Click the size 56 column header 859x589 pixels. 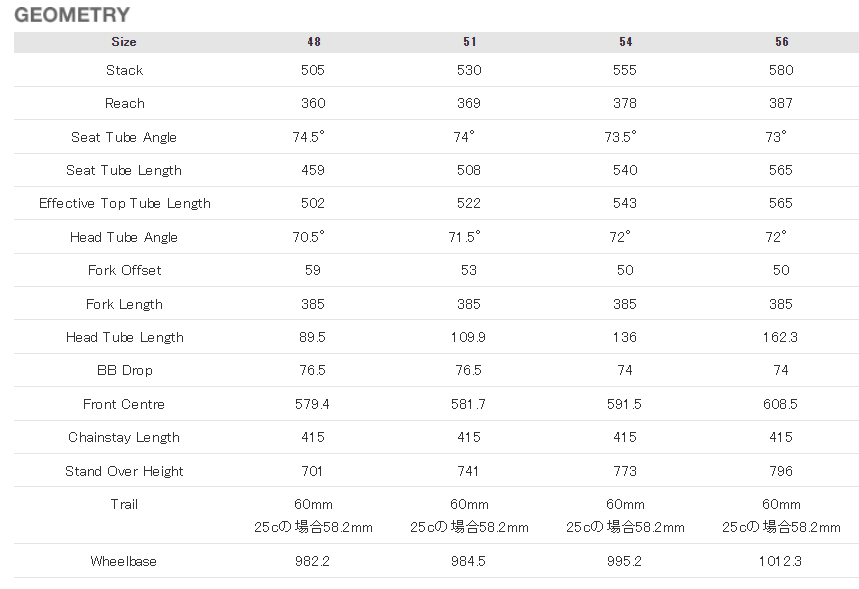click(781, 42)
